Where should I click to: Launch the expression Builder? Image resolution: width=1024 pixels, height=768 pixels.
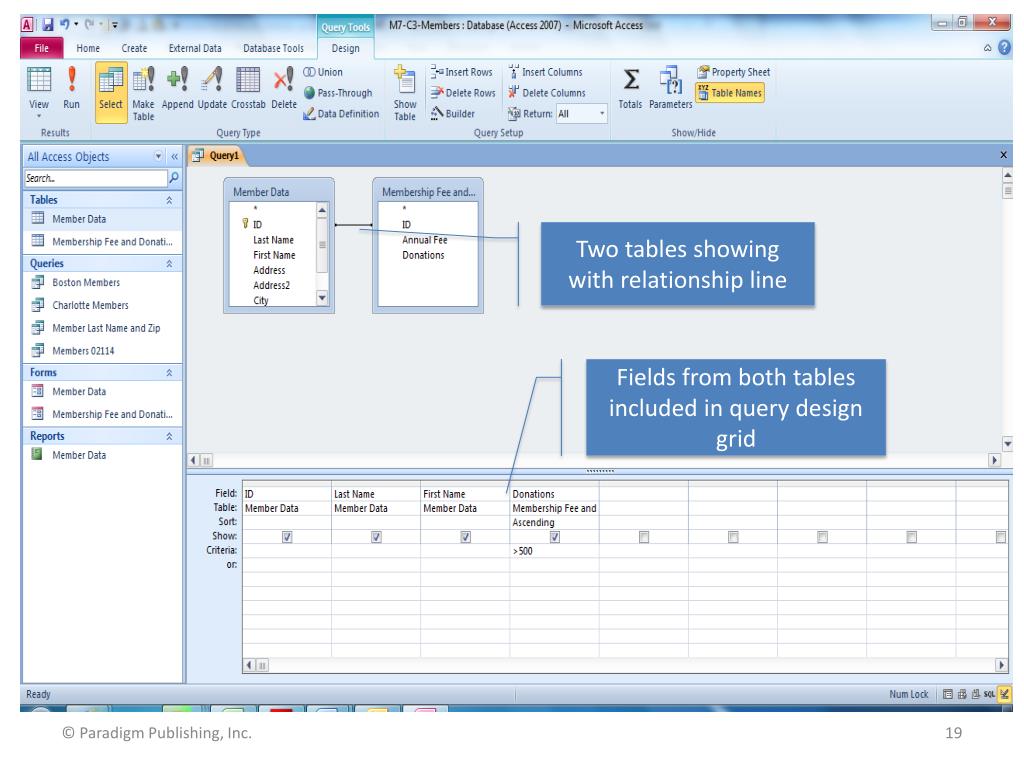pyautogui.click(x=452, y=114)
